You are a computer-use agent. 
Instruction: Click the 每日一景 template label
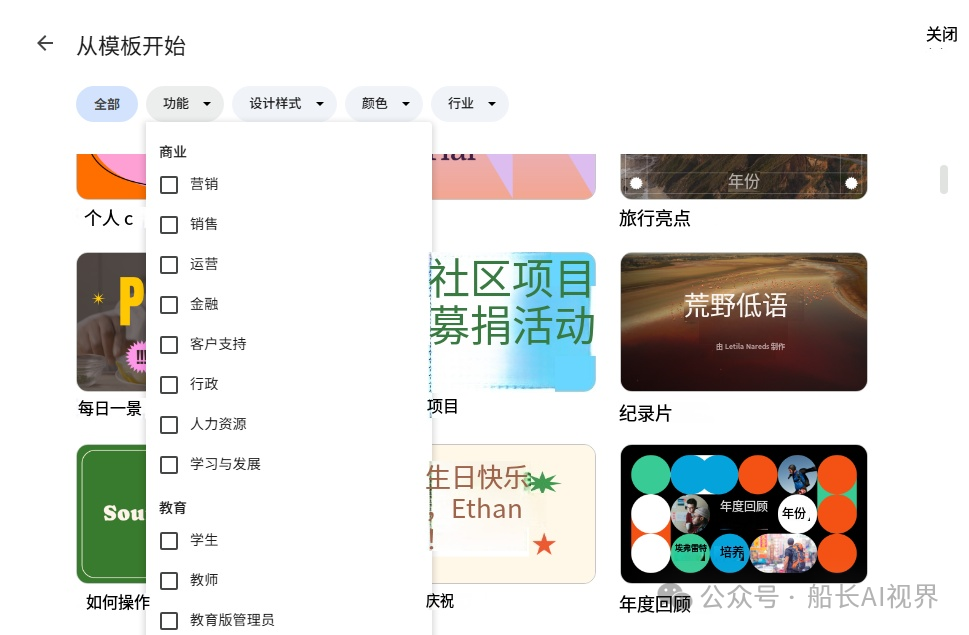[110, 408]
